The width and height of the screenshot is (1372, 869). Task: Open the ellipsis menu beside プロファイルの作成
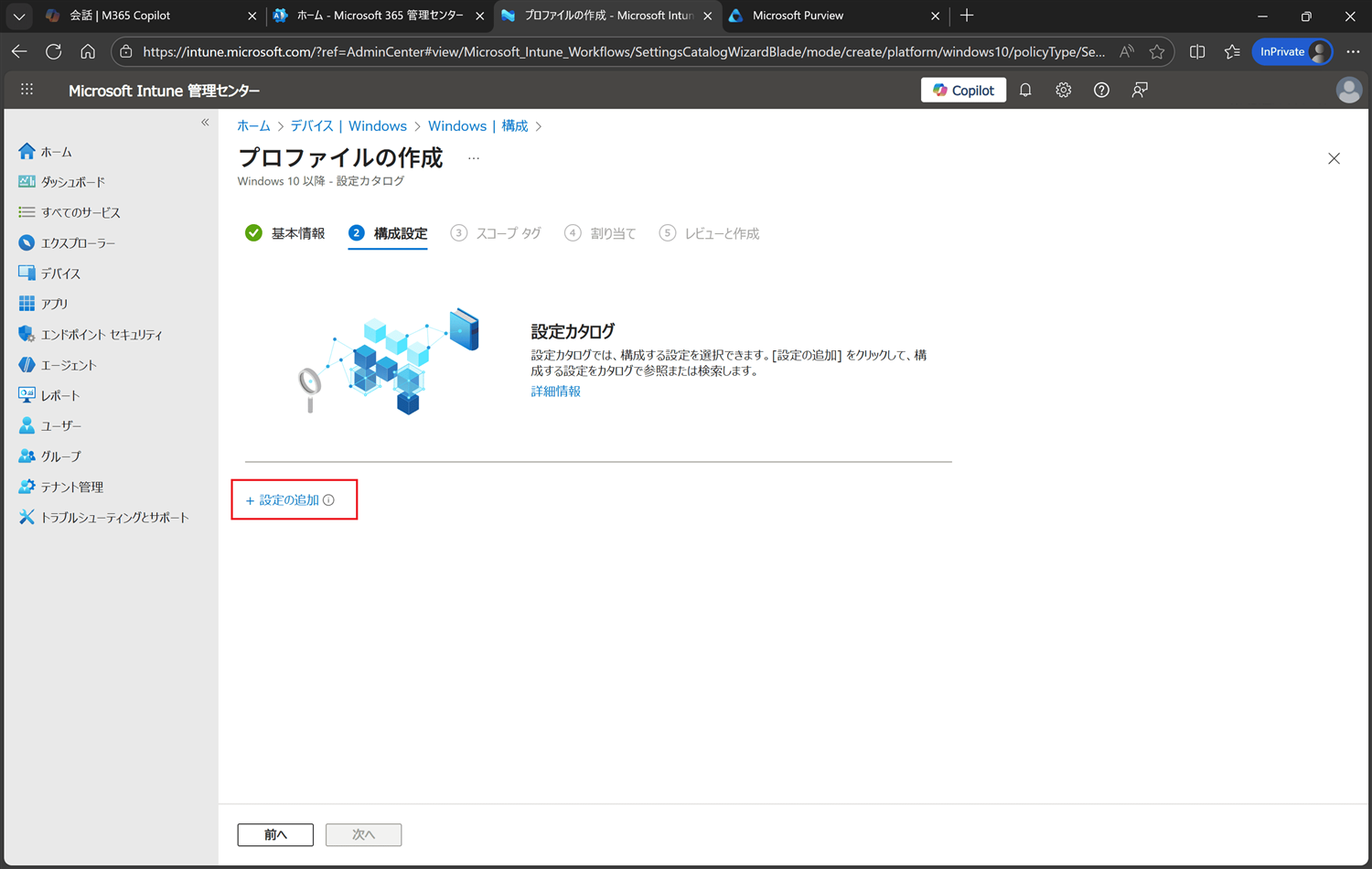click(x=474, y=158)
